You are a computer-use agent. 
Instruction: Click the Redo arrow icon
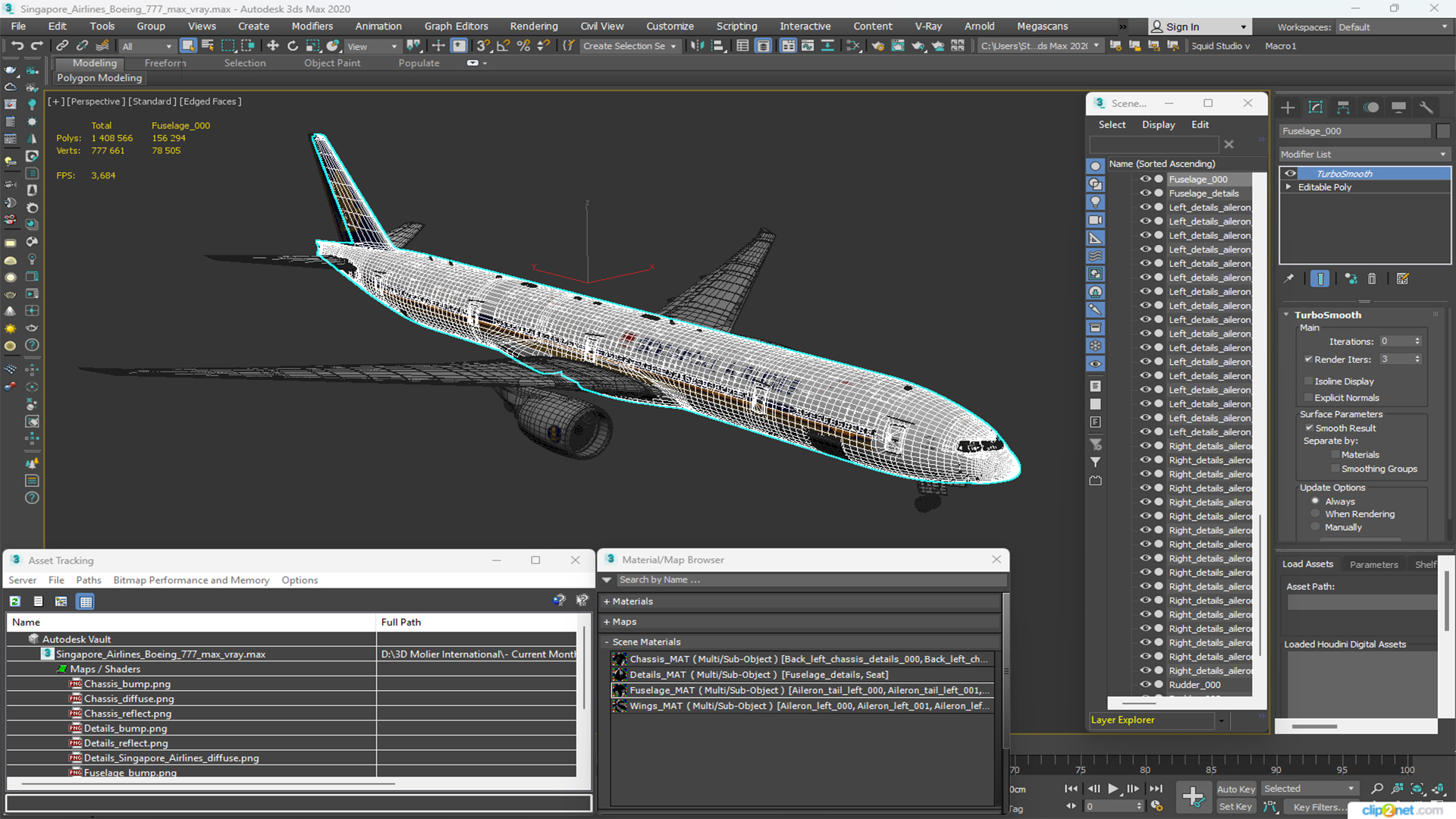36,45
